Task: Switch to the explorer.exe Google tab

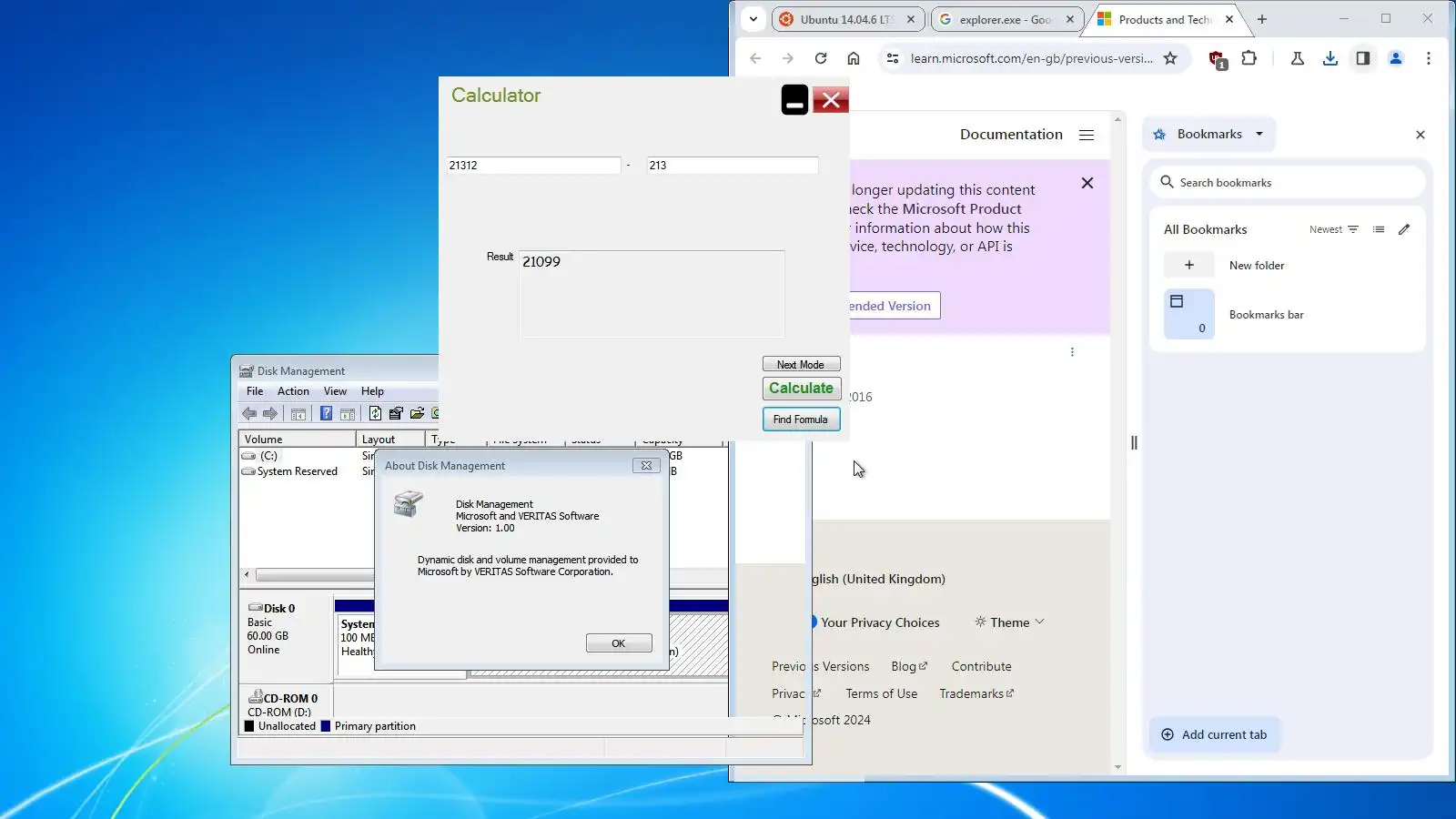Action: (x=1006, y=19)
